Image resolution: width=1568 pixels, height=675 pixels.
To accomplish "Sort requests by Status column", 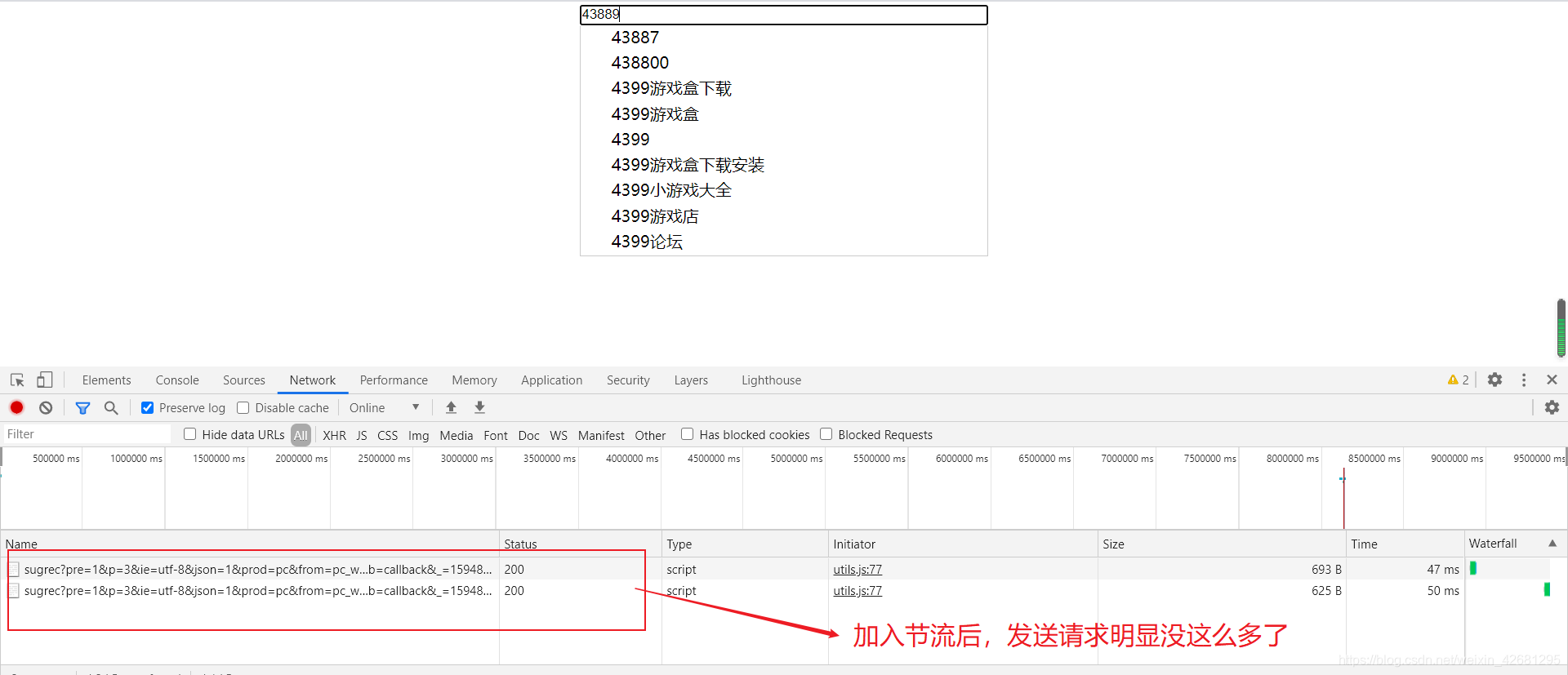I will [x=580, y=544].
